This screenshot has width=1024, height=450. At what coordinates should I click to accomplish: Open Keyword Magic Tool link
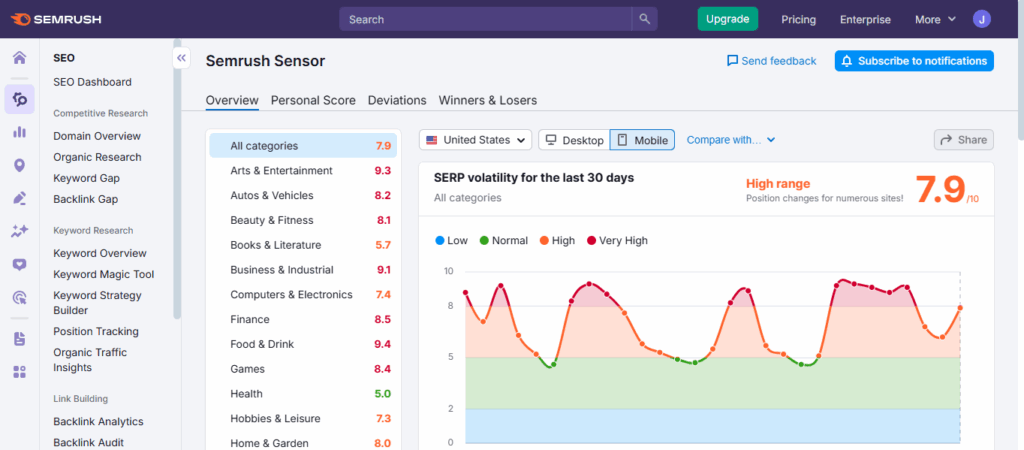(104, 274)
